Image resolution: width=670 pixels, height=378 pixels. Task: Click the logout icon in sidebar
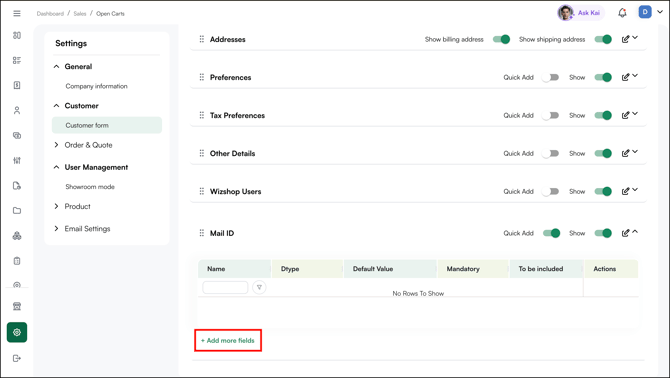17,358
